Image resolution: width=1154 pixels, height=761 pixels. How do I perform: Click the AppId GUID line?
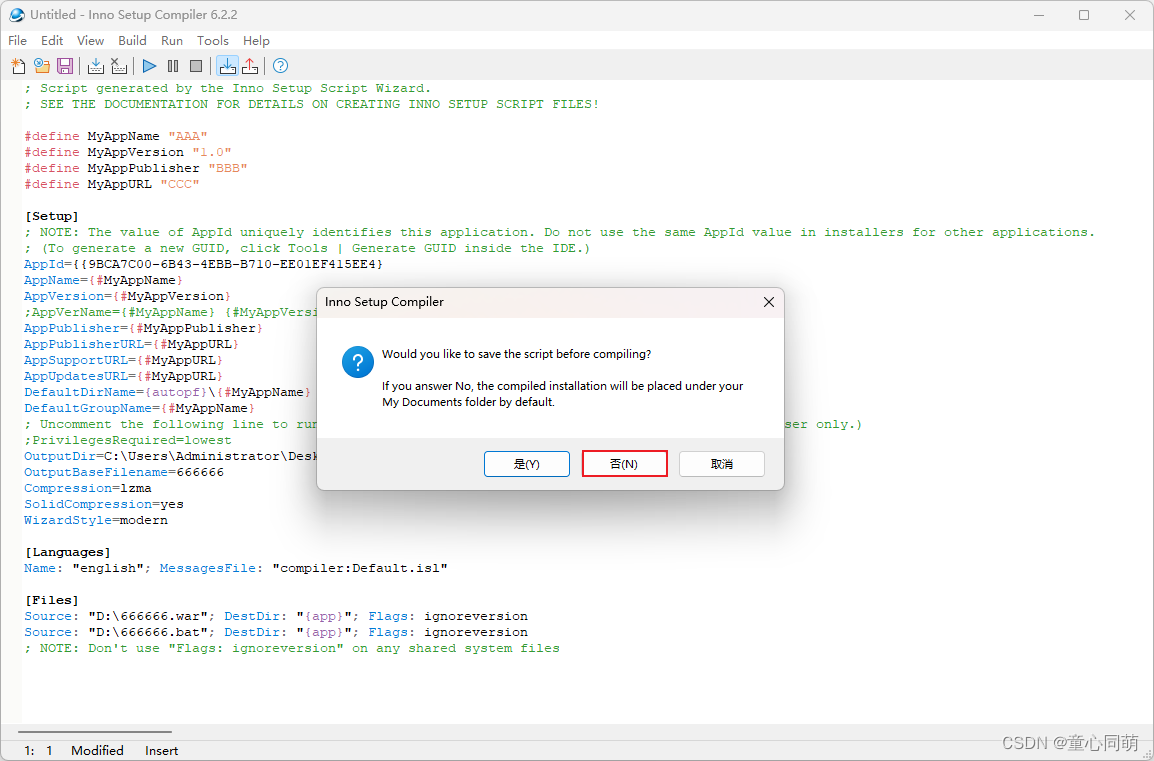tap(204, 264)
